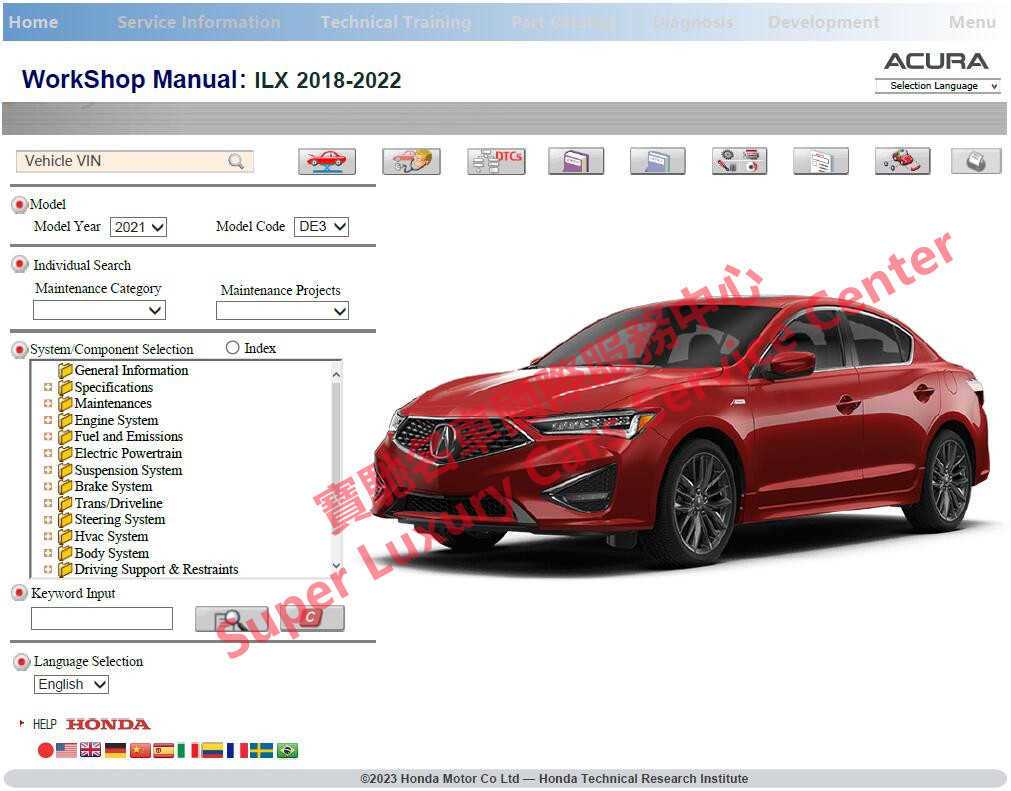Expand the Specifications tree node

pos(48,387)
